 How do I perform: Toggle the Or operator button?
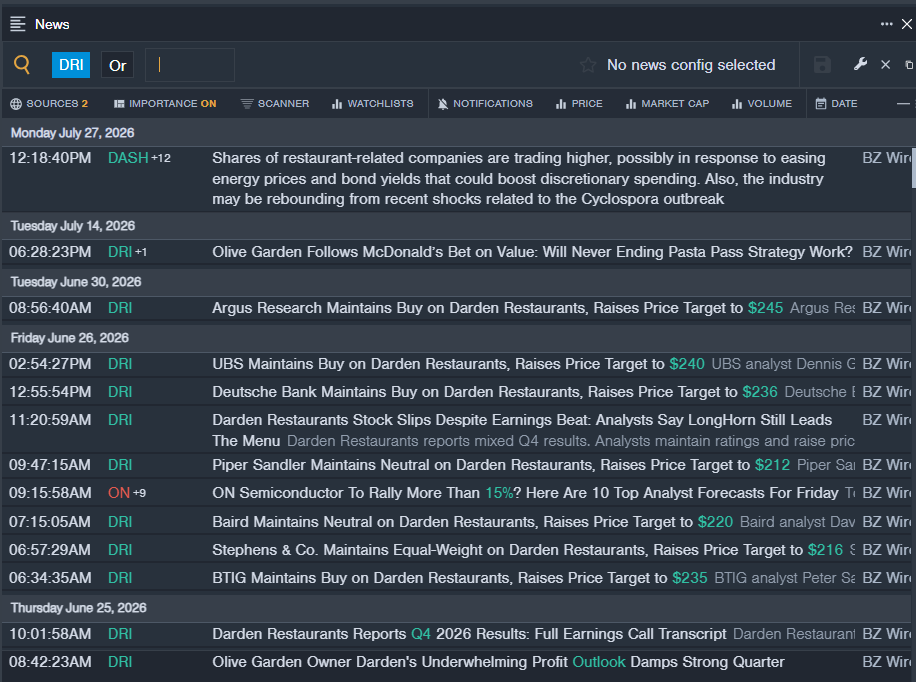(117, 65)
